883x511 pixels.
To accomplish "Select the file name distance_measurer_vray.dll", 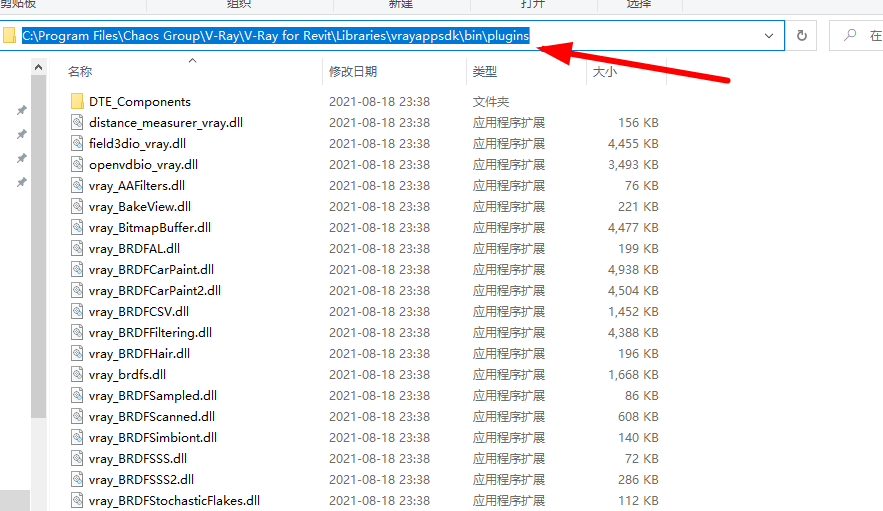I will click(x=166, y=122).
